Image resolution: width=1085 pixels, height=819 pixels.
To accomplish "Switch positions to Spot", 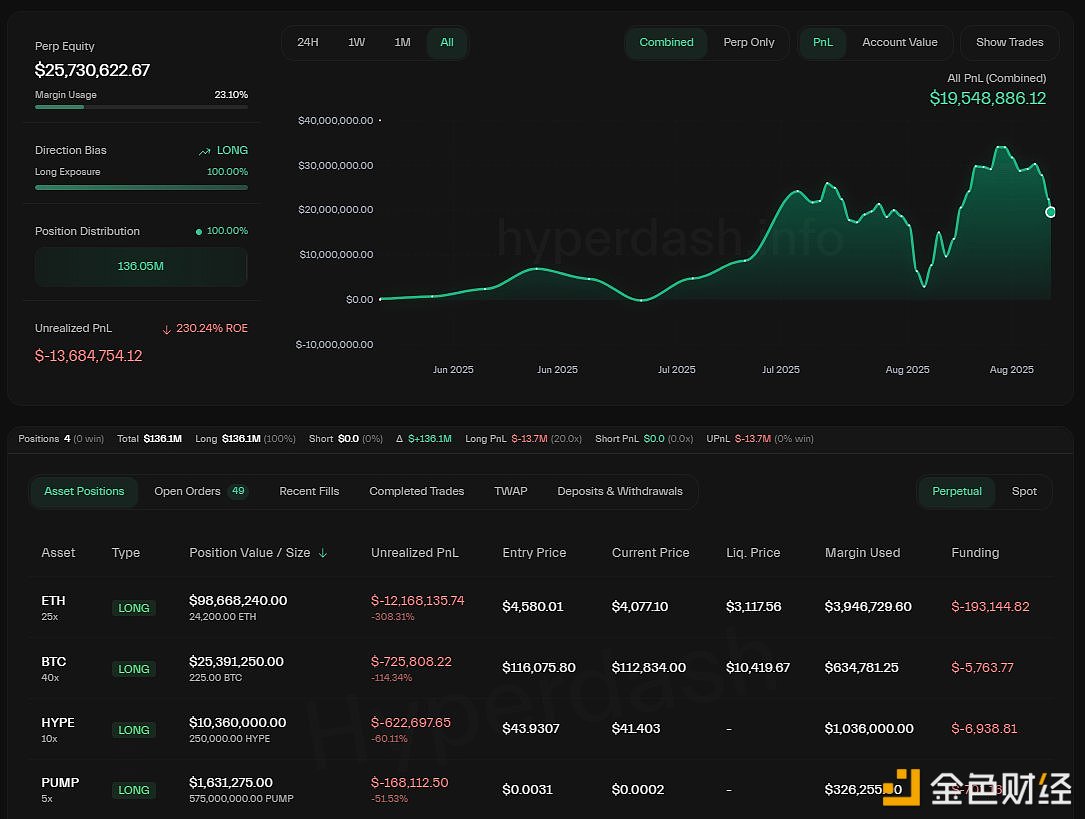I will 1024,491.
